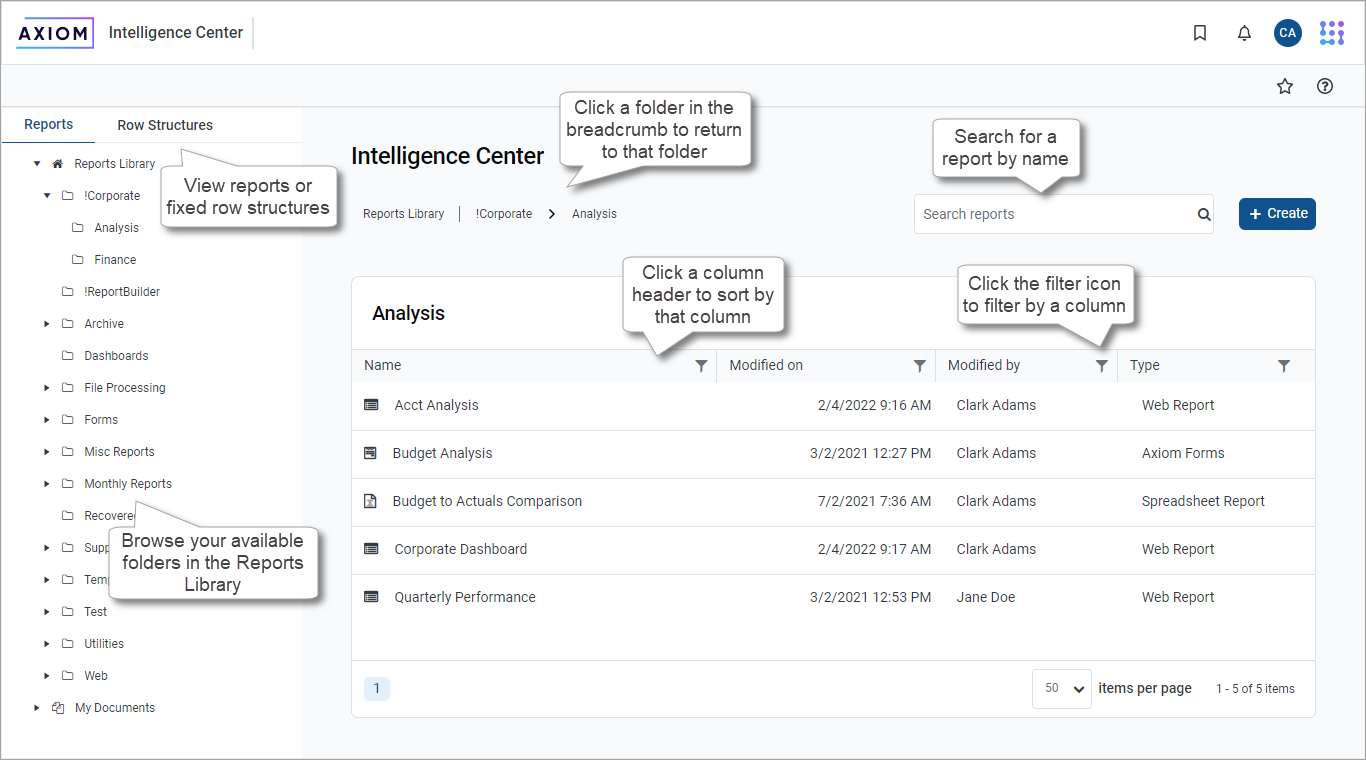Click the search magnifier icon
The width and height of the screenshot is (1366, 760).
pyautogui.click(x=1204, y=214)
